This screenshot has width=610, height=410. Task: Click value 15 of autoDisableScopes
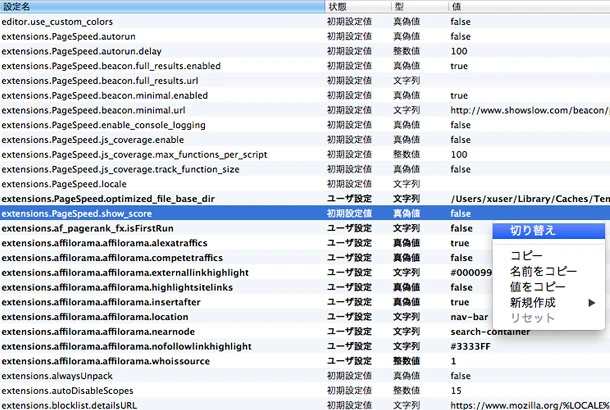[456, 391]
